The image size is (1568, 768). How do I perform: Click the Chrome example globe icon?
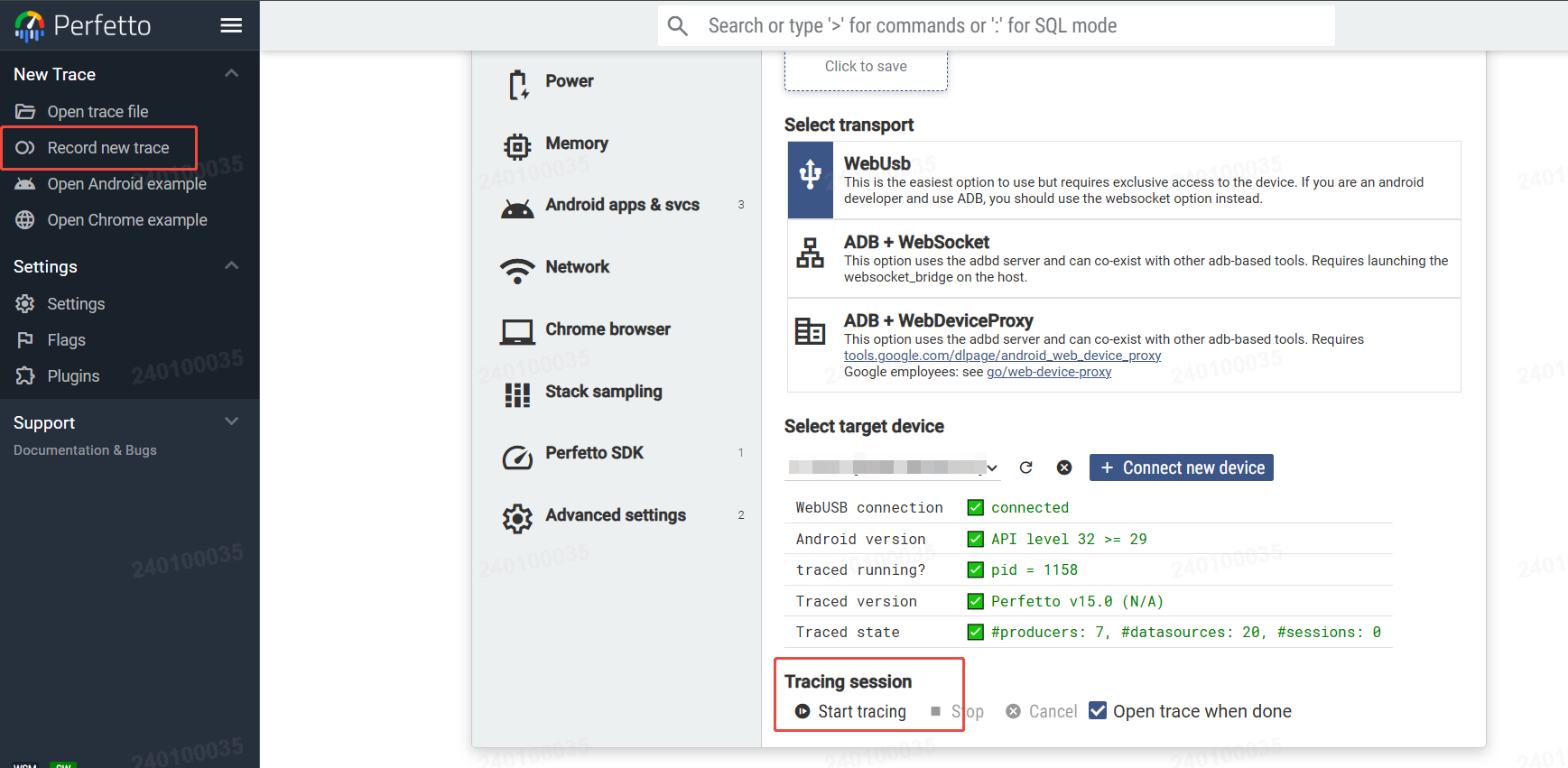[25, 220]
